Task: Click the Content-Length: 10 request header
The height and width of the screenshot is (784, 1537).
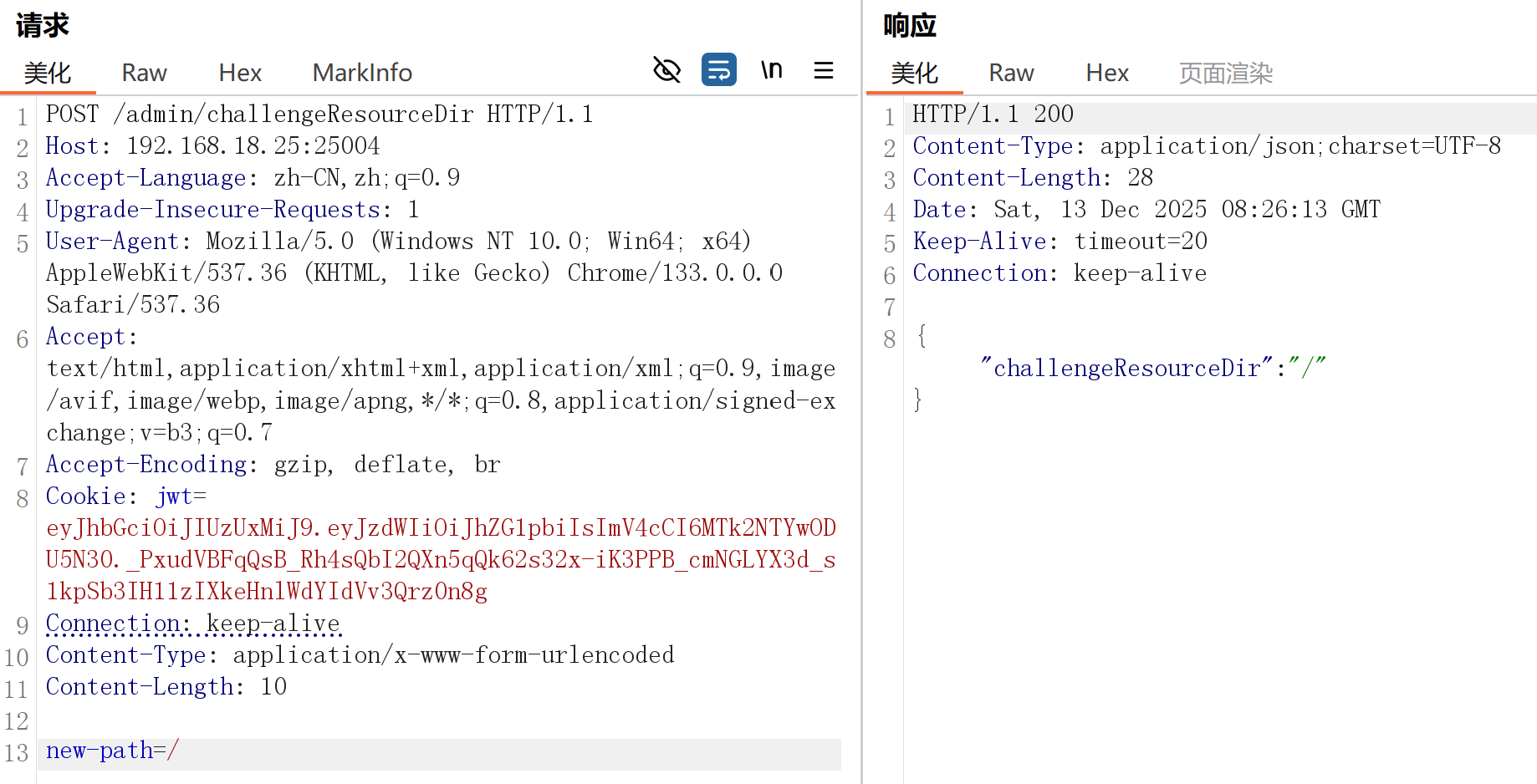Action: pos(166,687)
